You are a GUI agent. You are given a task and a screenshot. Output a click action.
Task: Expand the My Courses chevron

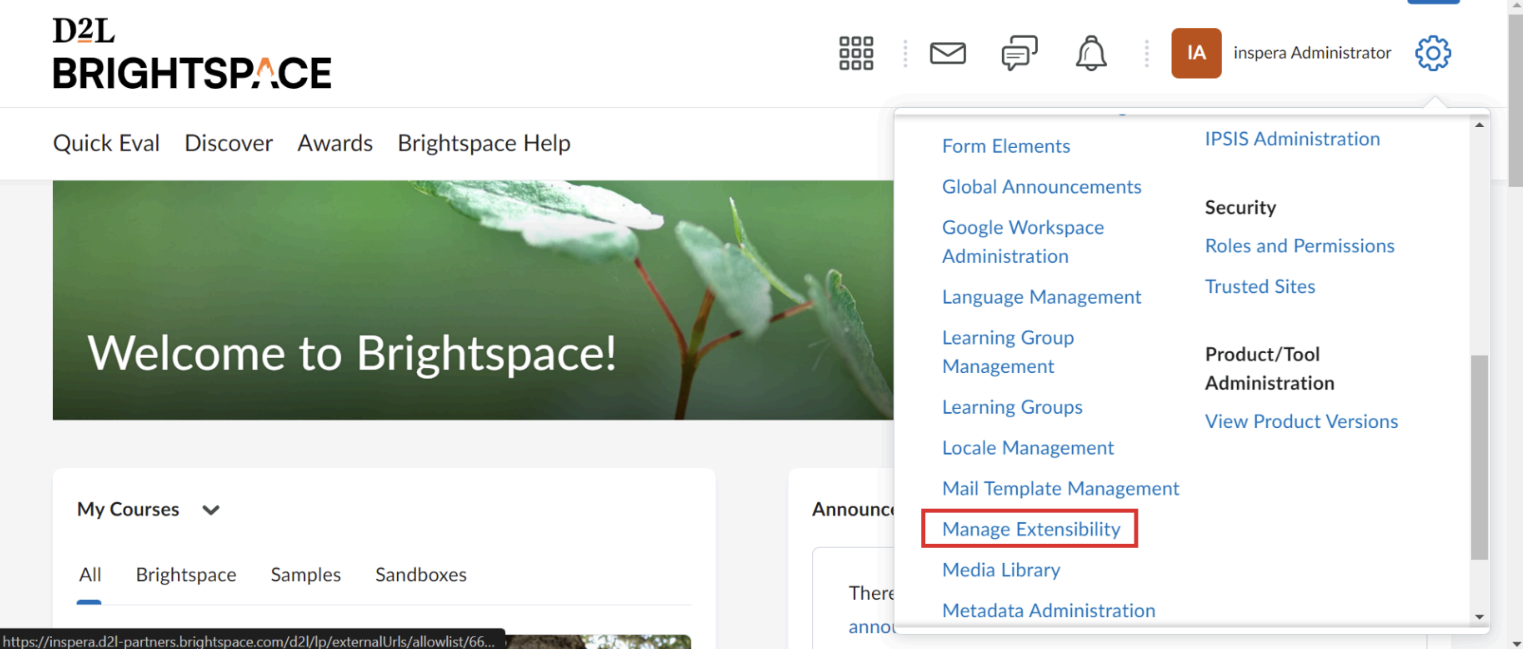(x=210, y=510)
